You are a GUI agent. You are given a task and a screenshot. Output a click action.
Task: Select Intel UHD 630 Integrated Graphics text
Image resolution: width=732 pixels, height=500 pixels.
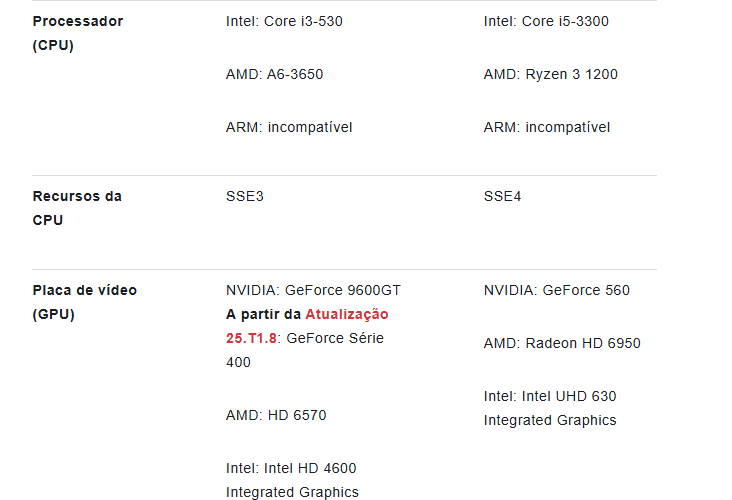[x=550, y=408]
